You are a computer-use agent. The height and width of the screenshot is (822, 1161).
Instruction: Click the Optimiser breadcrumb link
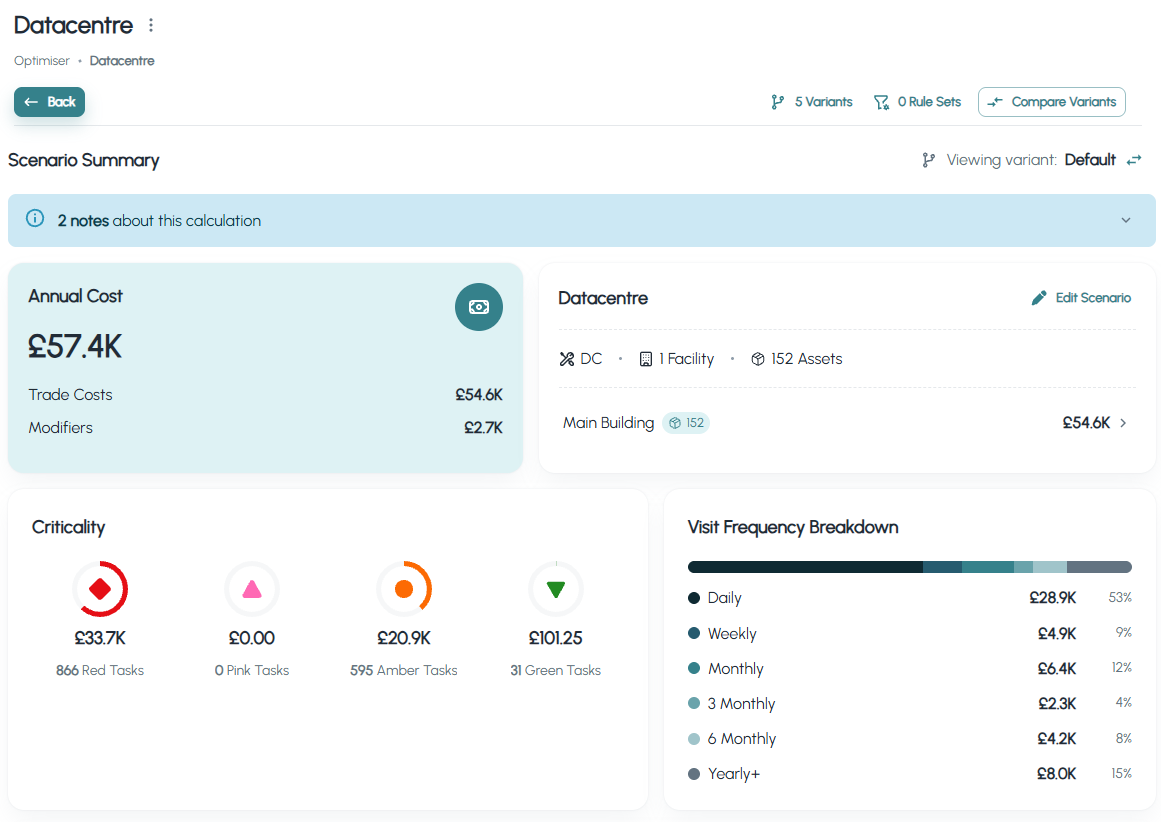41,61
